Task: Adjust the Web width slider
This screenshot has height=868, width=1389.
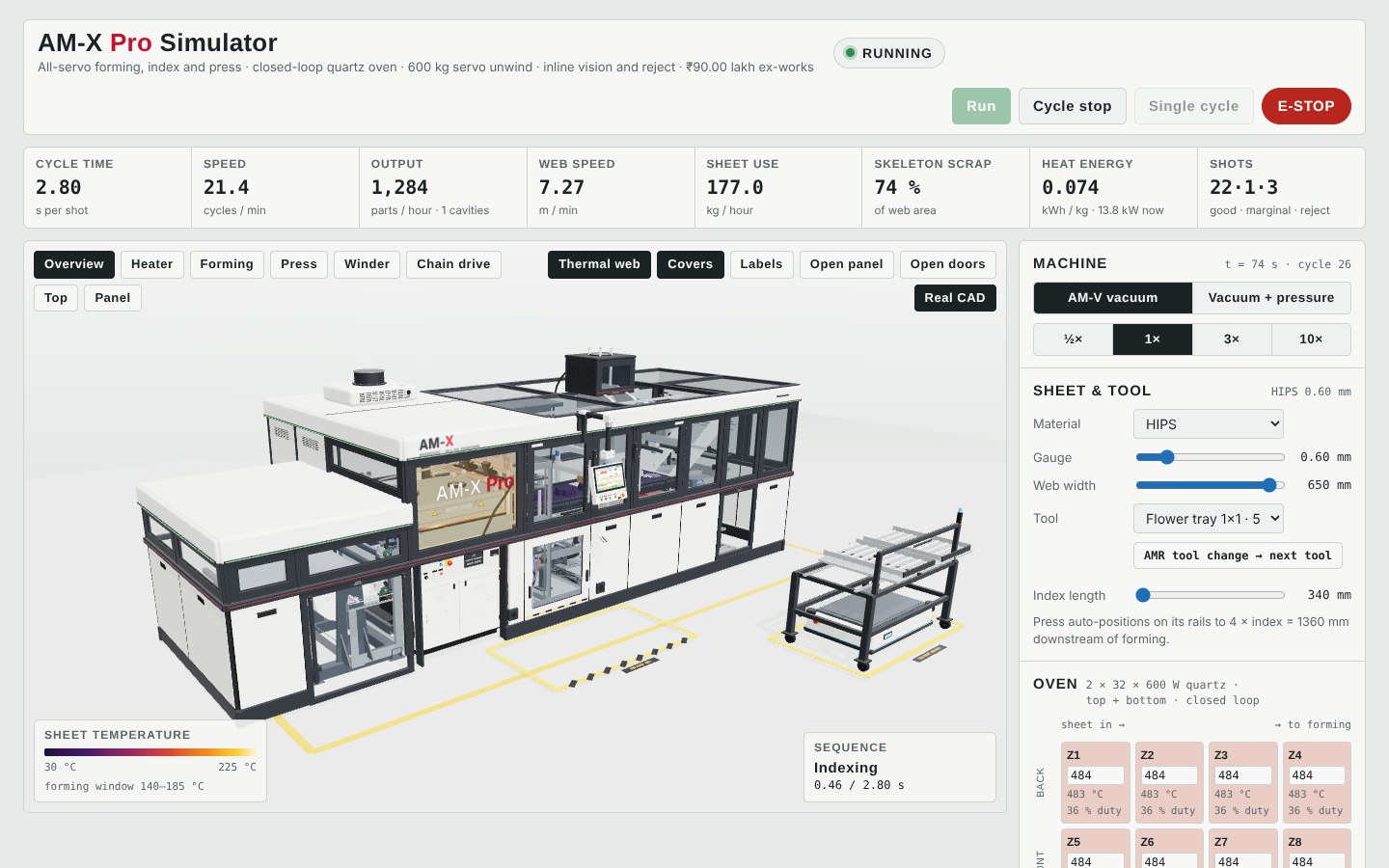Action: [x=1211, y=485]
